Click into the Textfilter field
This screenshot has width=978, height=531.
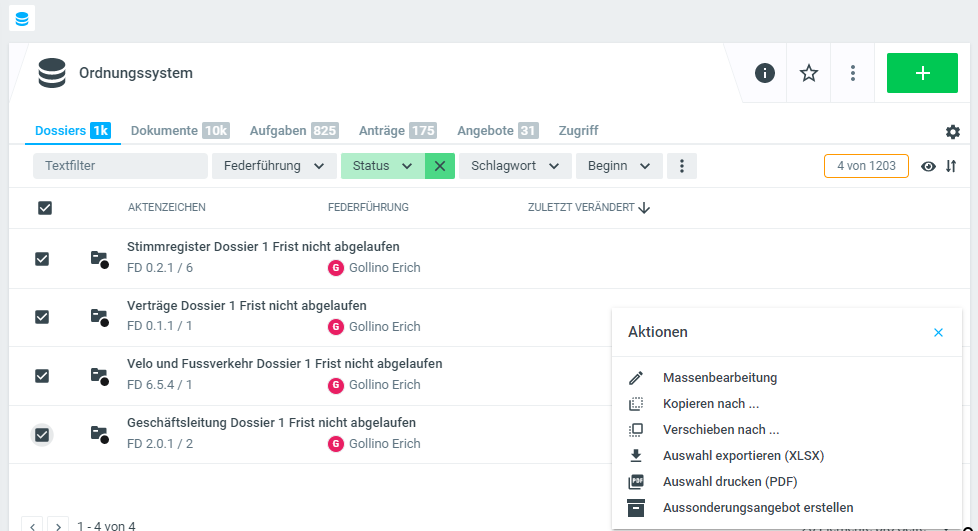[x=120, y=166]
